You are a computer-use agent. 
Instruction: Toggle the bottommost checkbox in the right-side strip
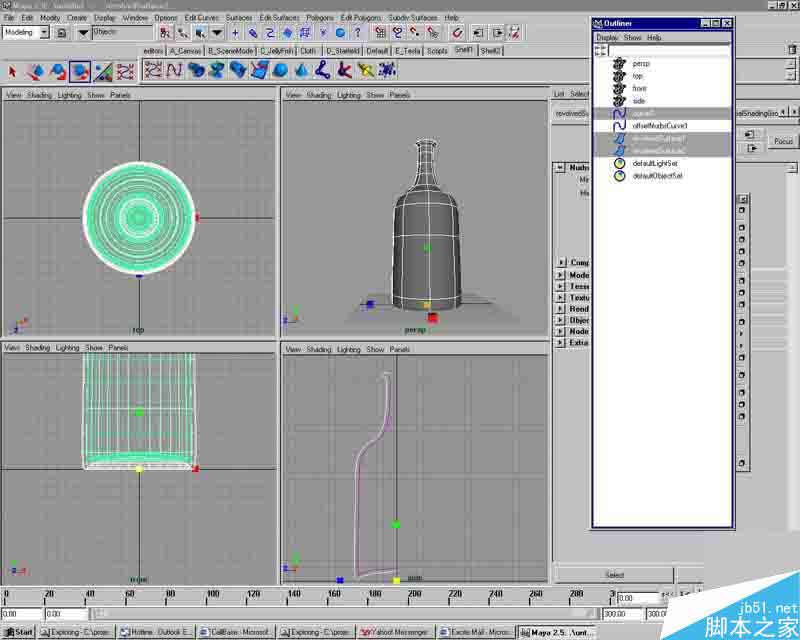click(x=742, y=463)
